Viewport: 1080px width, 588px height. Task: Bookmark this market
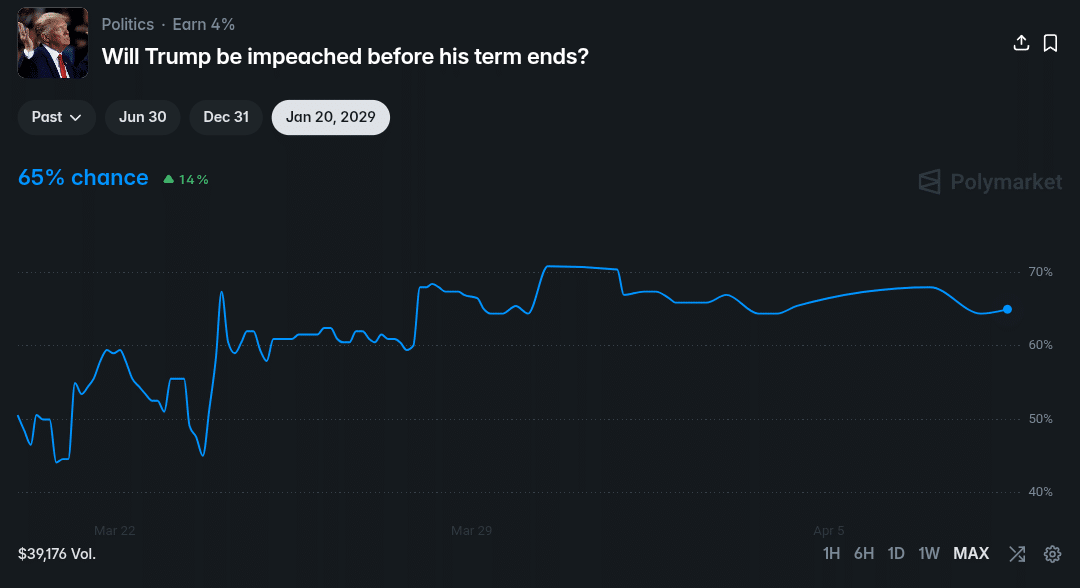1050,43
